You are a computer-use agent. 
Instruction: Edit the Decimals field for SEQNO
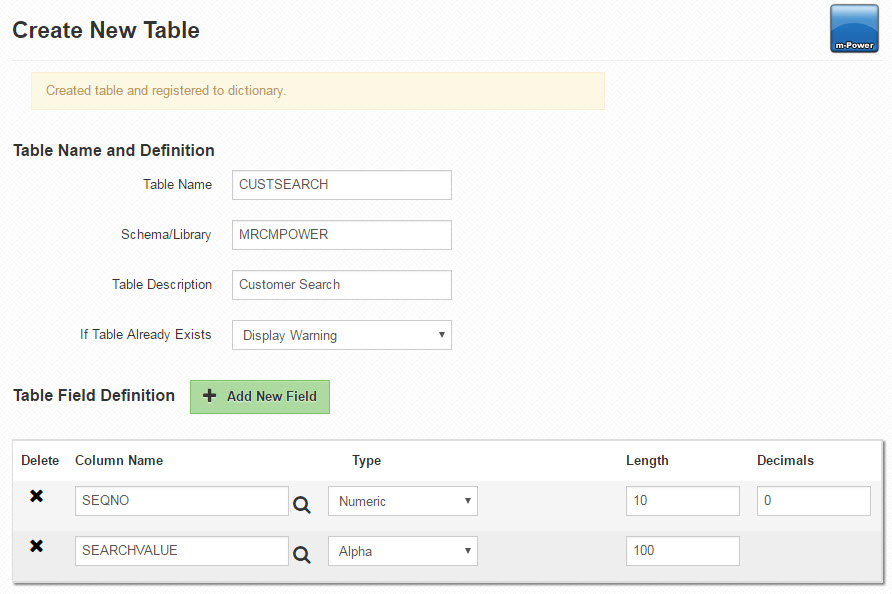pos(812,501)
